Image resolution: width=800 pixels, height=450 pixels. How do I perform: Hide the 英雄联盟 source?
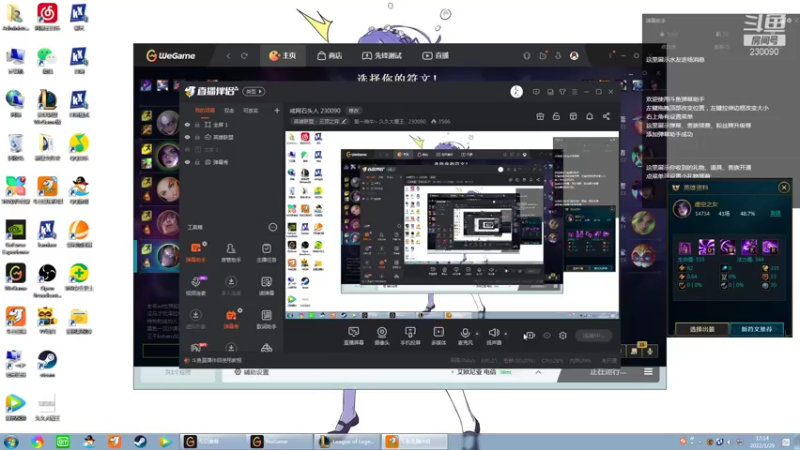tap(187, 137)
